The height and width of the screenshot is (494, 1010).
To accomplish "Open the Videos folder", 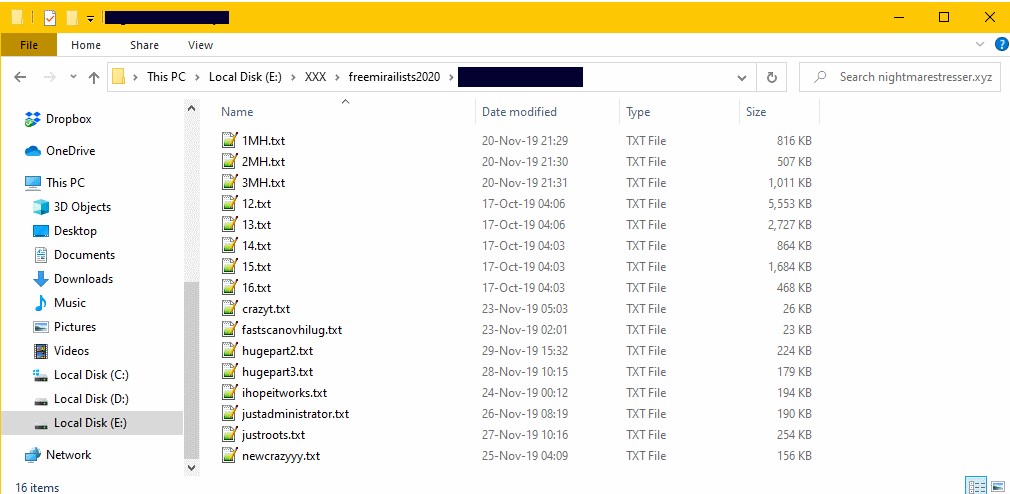I will pyautogui.click(x=61, y=351).
